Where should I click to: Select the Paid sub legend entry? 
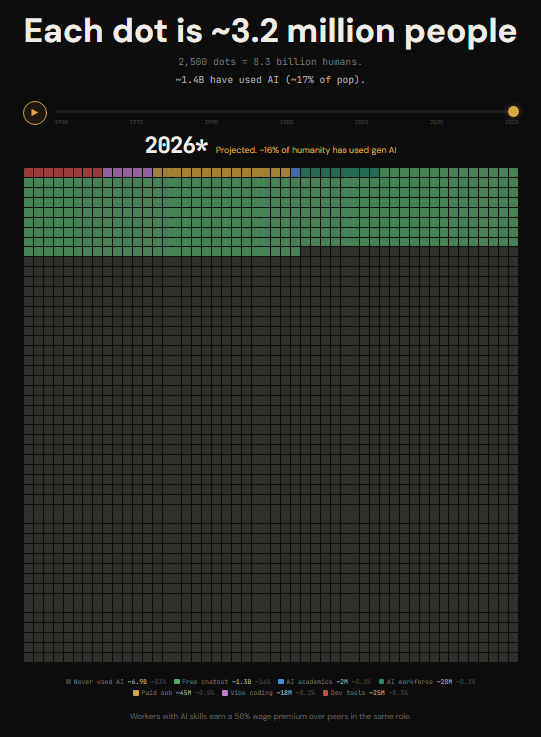tap(173, 693)
